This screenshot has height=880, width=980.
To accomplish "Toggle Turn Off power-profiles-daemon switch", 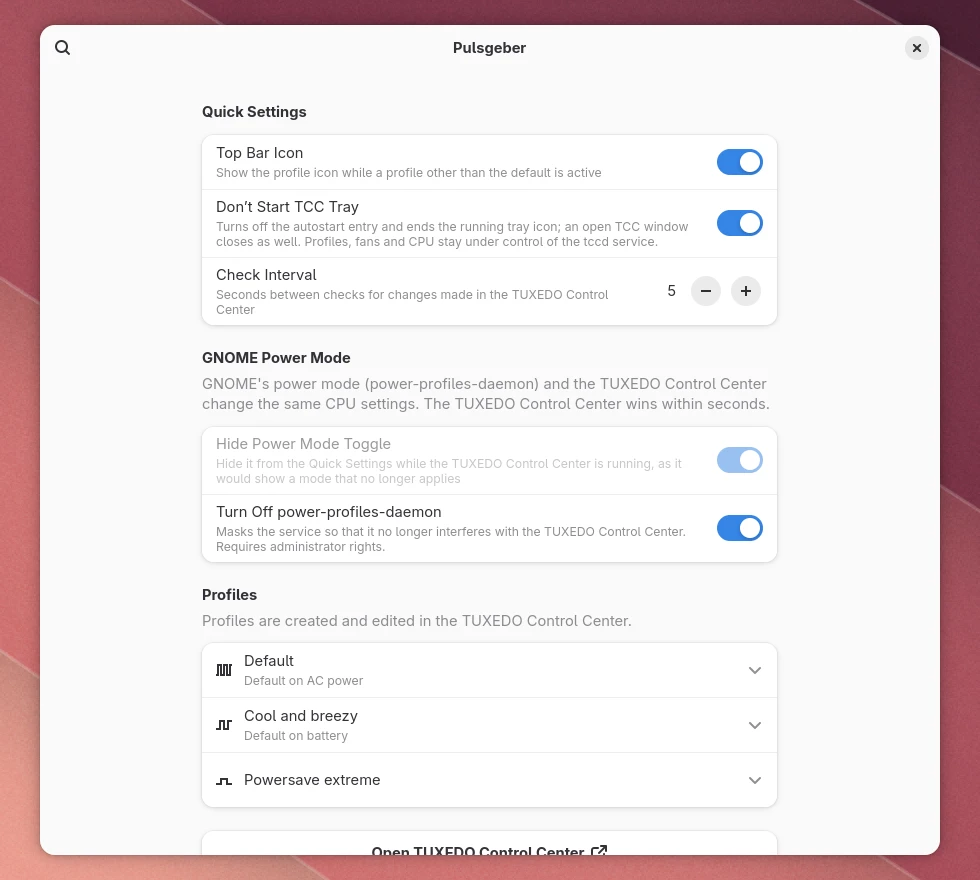I will [x=739, y=528].
